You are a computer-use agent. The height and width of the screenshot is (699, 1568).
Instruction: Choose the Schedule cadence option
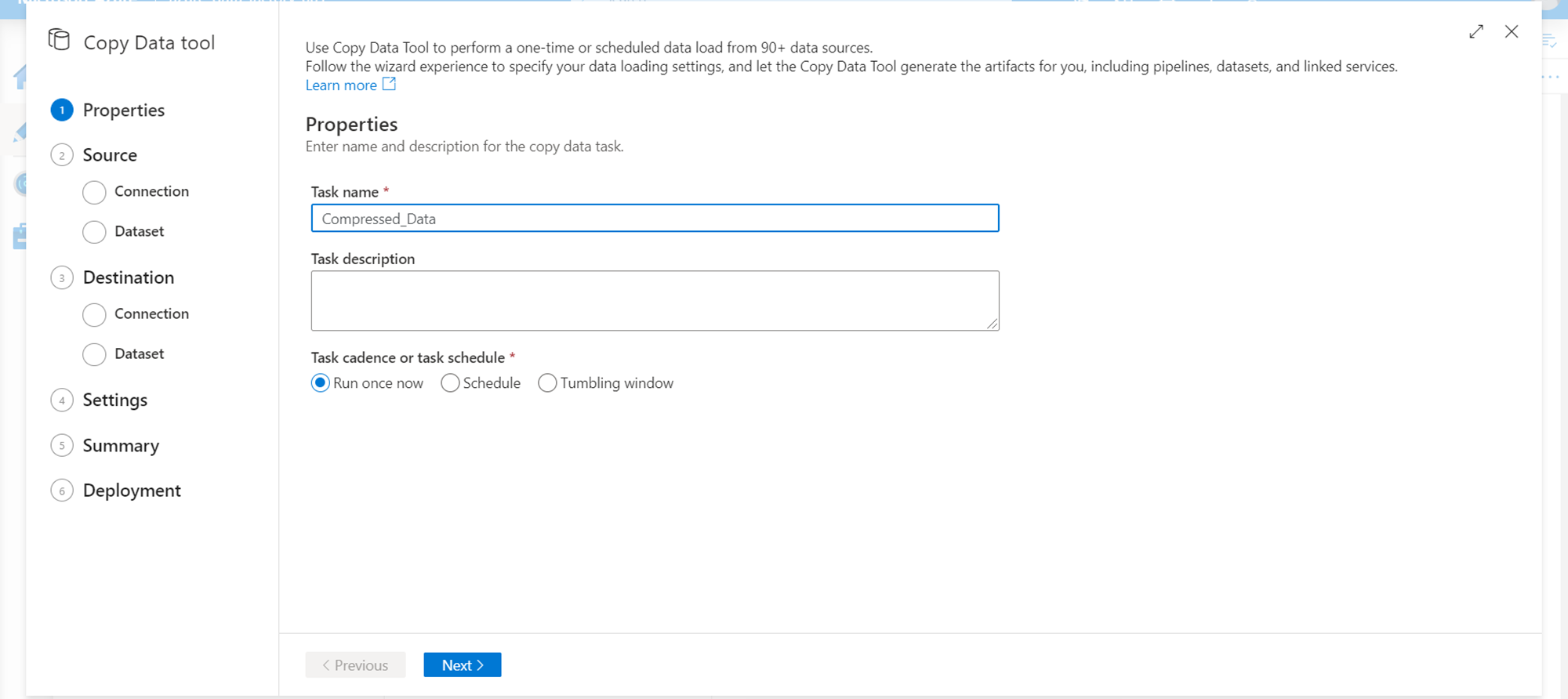click(450, 383)
